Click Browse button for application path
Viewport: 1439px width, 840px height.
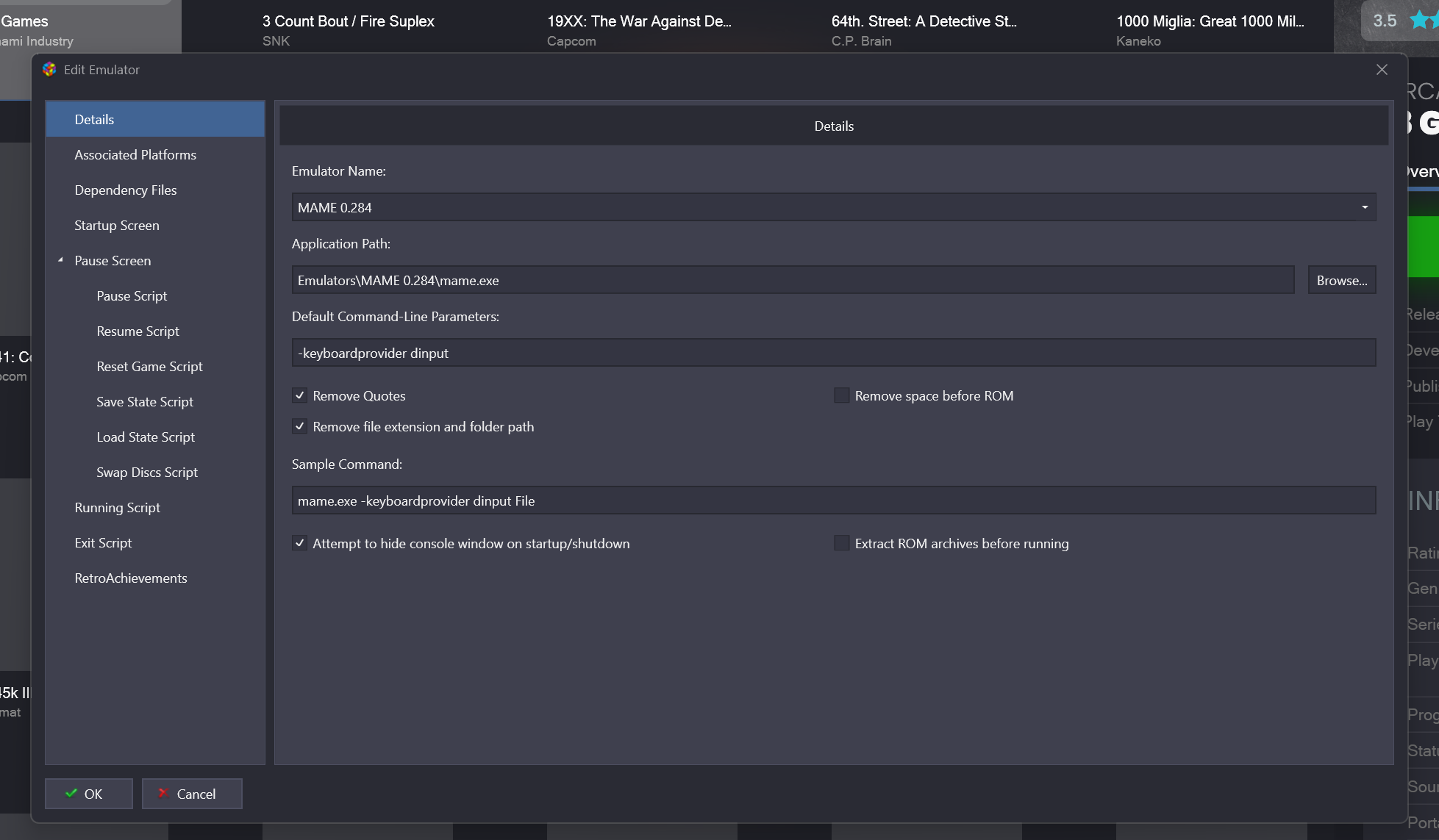(x=1341, y=281)
